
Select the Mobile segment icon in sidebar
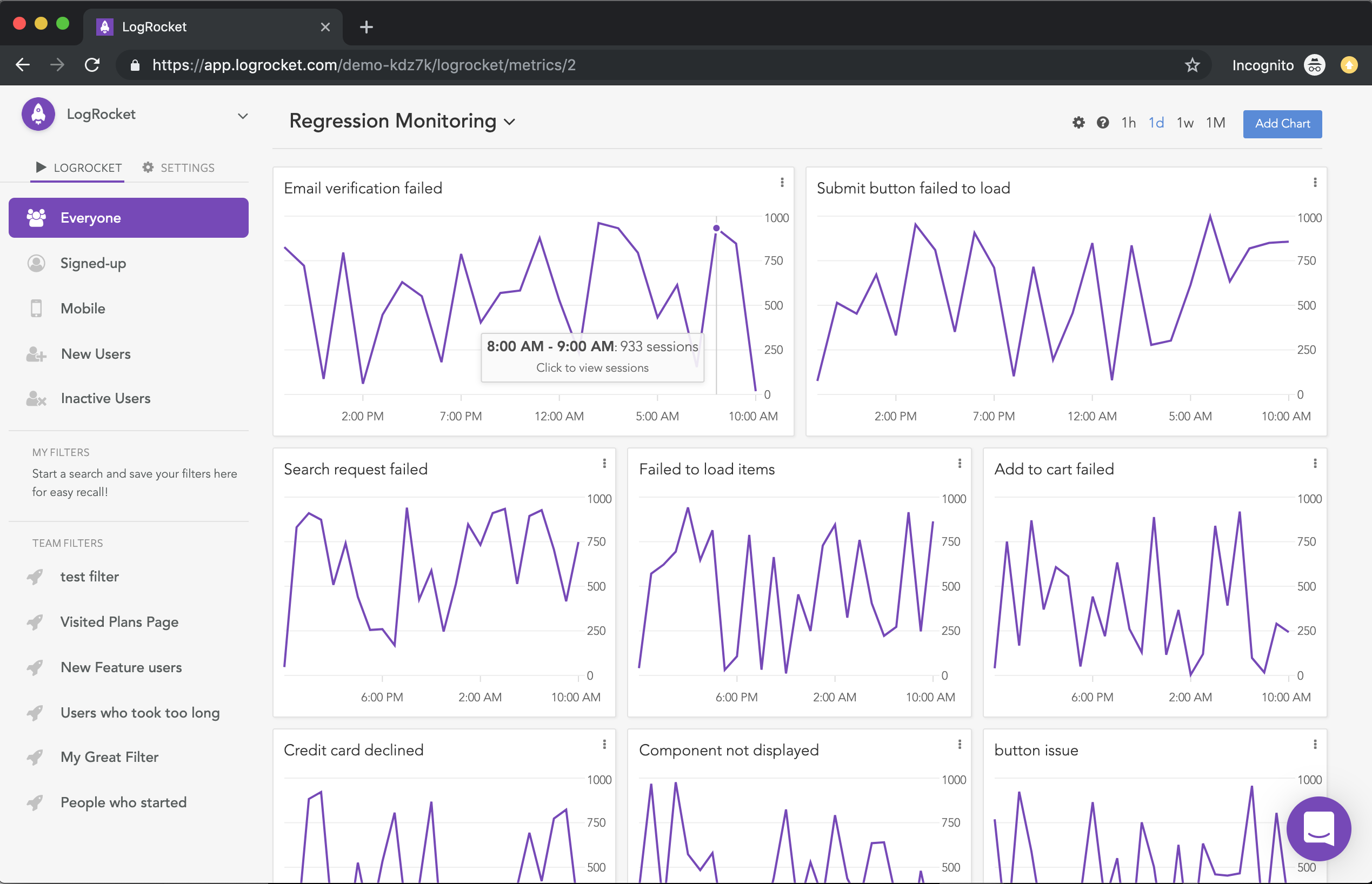(36, 308)
